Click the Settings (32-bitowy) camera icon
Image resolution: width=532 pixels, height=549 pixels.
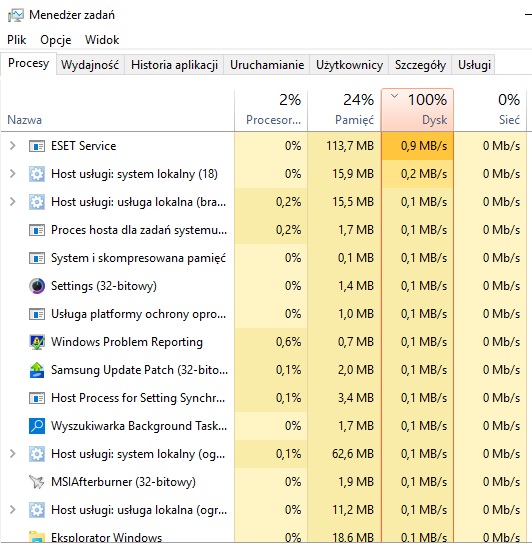(37, 286)
